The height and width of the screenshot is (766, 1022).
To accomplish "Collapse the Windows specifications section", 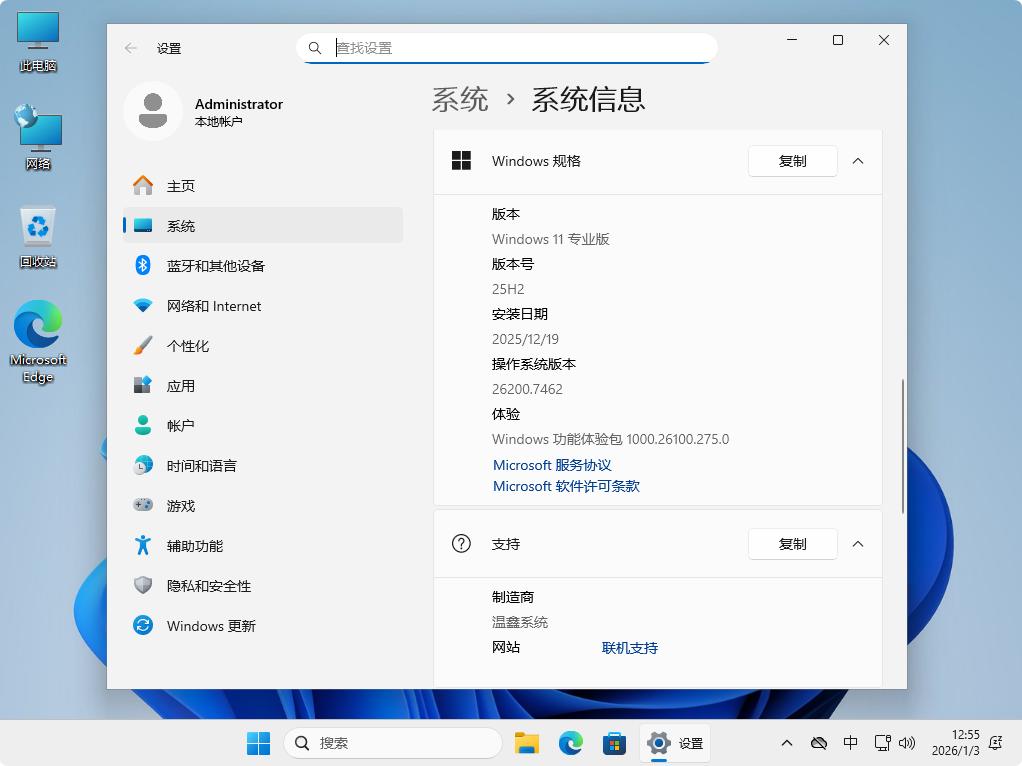I will tap(858, 161).
